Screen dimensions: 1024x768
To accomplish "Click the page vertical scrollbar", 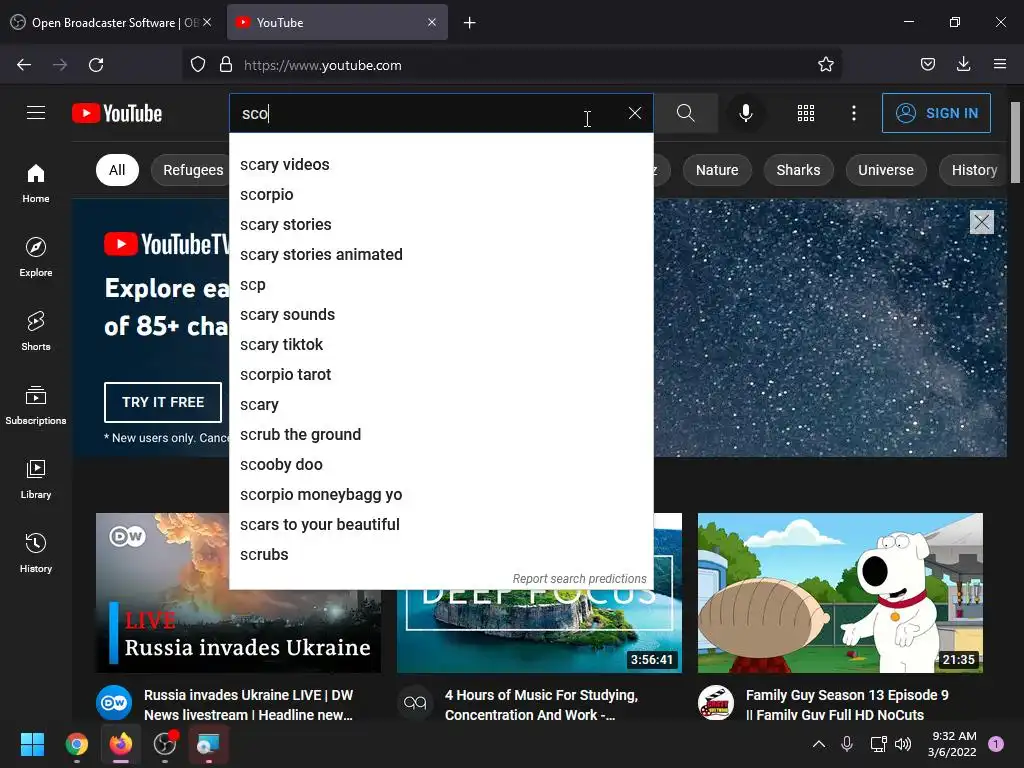I will coord(1016,142).
